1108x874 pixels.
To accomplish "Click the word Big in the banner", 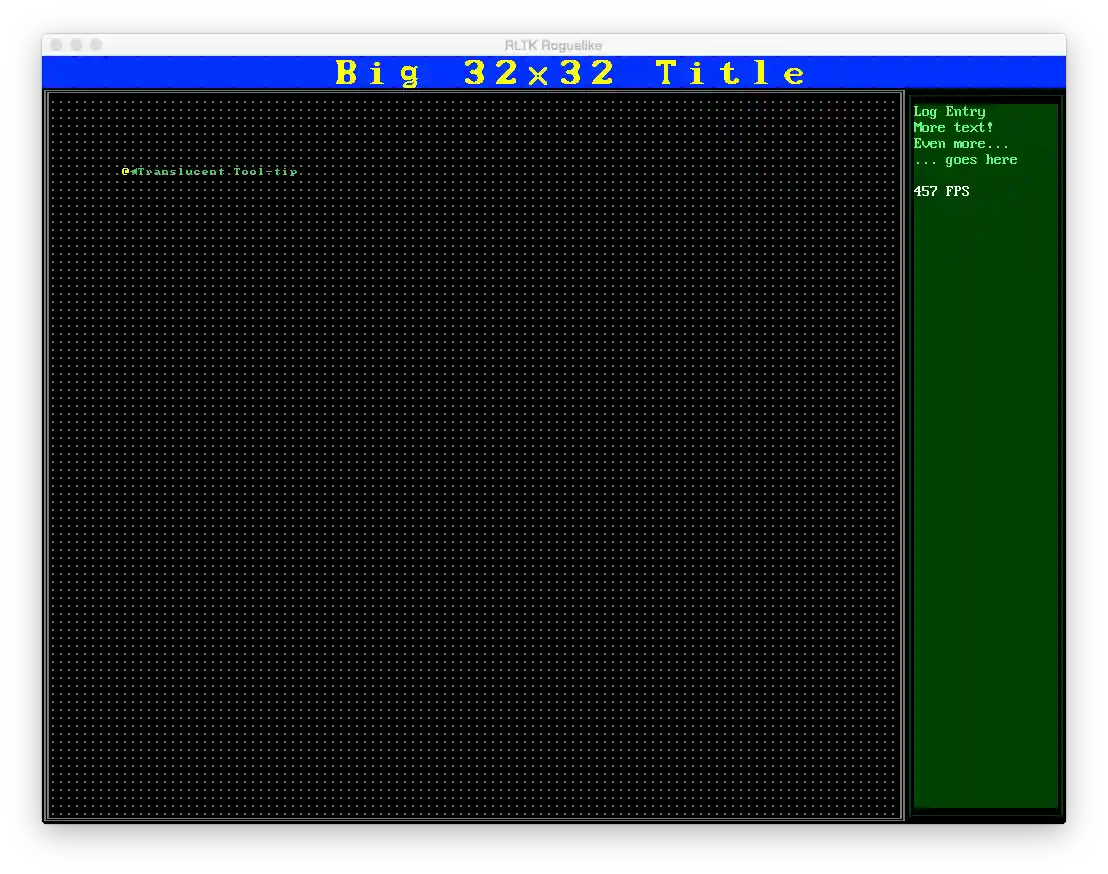I will (x=377, y=73).
